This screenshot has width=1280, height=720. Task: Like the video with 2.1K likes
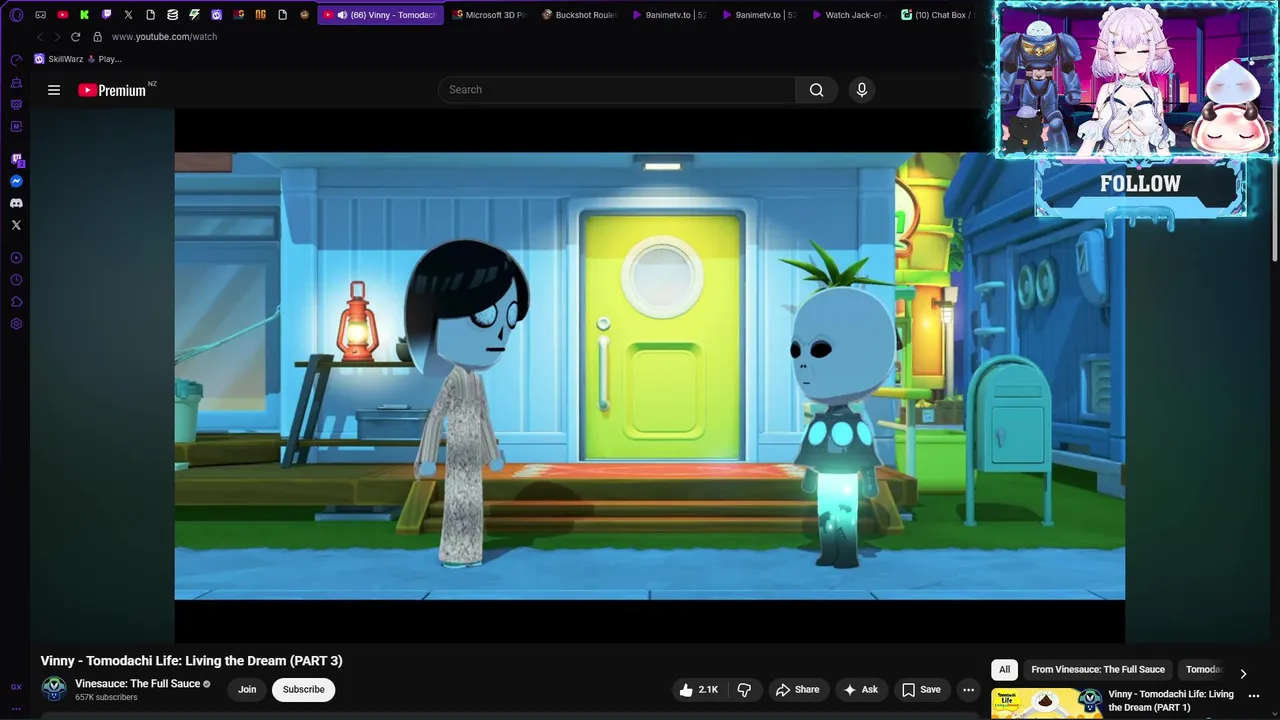click(699, 690)
